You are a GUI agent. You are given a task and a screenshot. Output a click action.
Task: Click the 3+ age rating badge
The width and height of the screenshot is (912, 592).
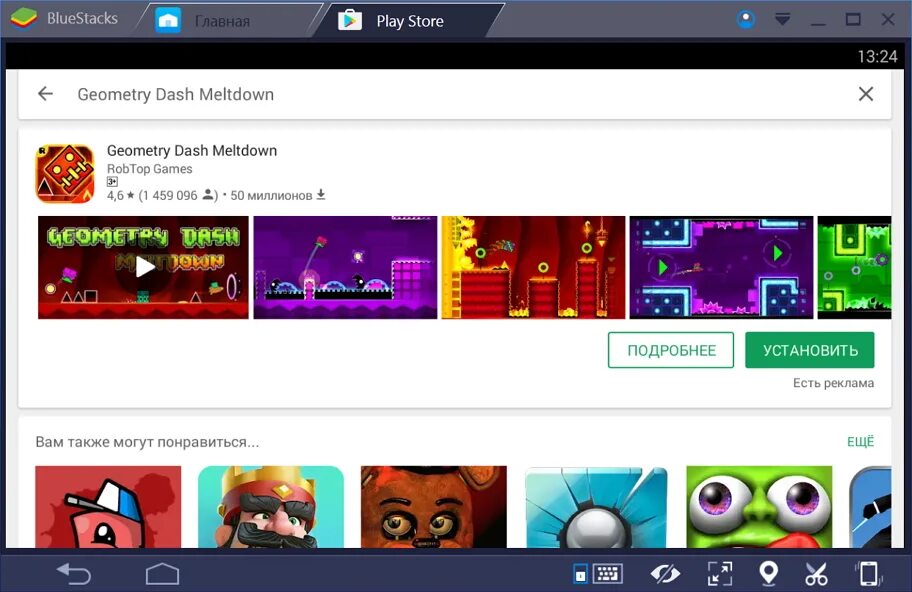[112, 181]
